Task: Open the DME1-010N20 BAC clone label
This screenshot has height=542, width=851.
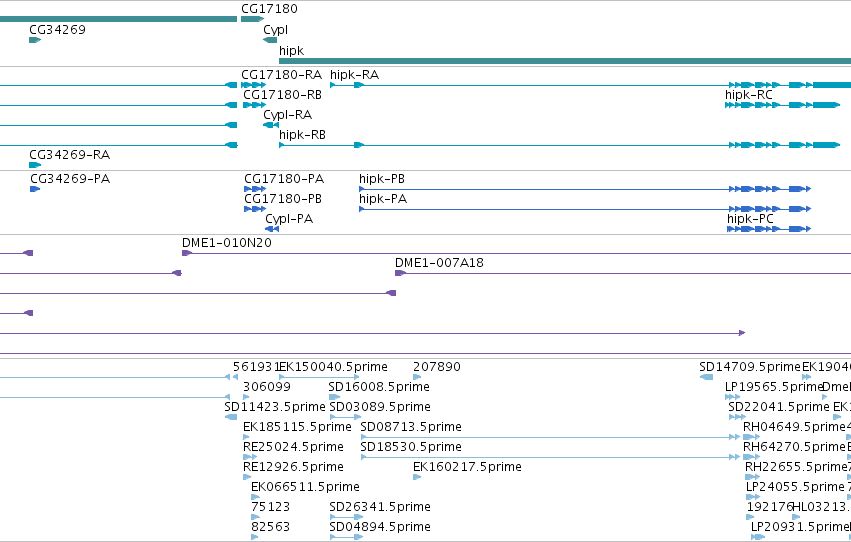Action: (227, 243)
